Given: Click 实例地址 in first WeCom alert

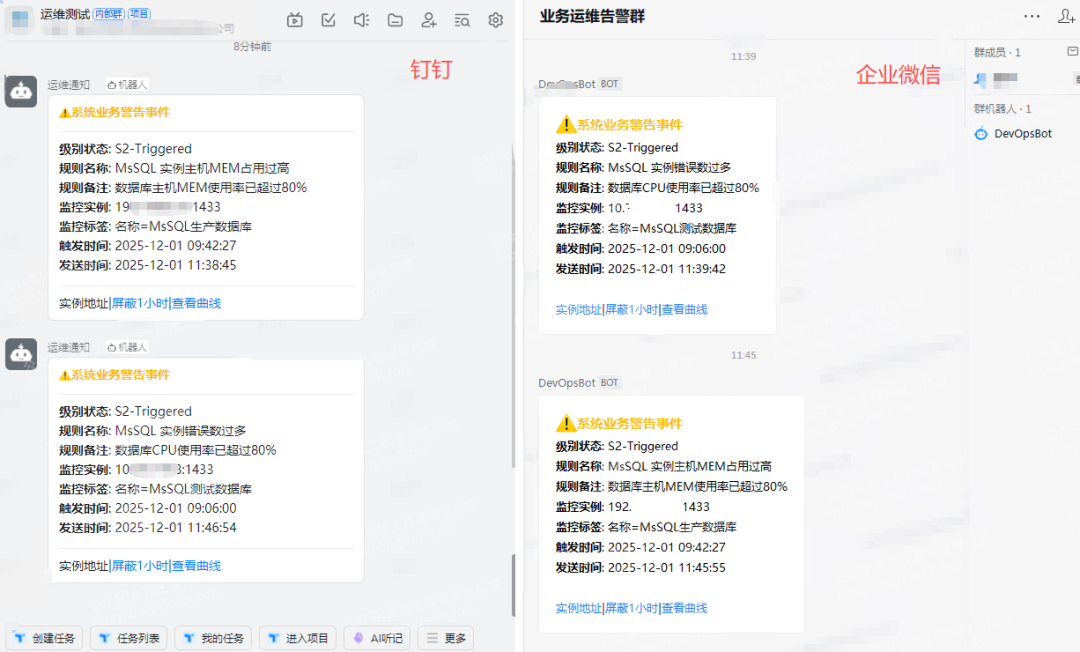Looking at the screenshot, I should coord(579,310).
